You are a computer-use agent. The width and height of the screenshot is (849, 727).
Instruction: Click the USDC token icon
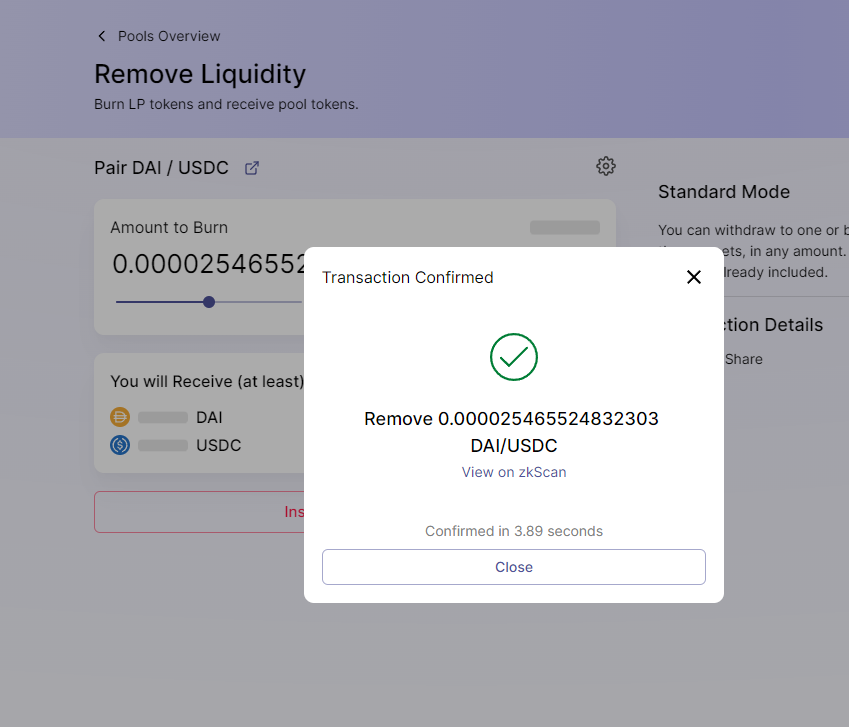point(120,445)
